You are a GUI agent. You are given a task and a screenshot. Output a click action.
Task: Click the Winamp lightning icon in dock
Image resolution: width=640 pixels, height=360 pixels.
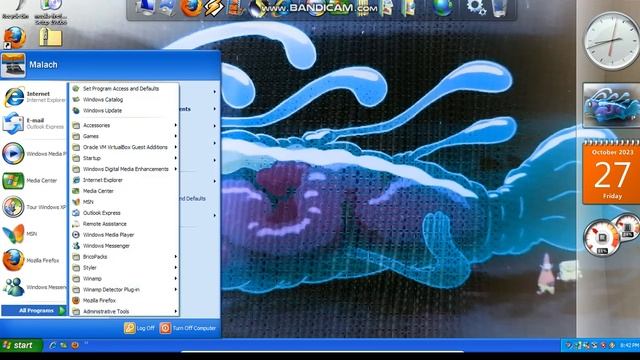[213, 8]
